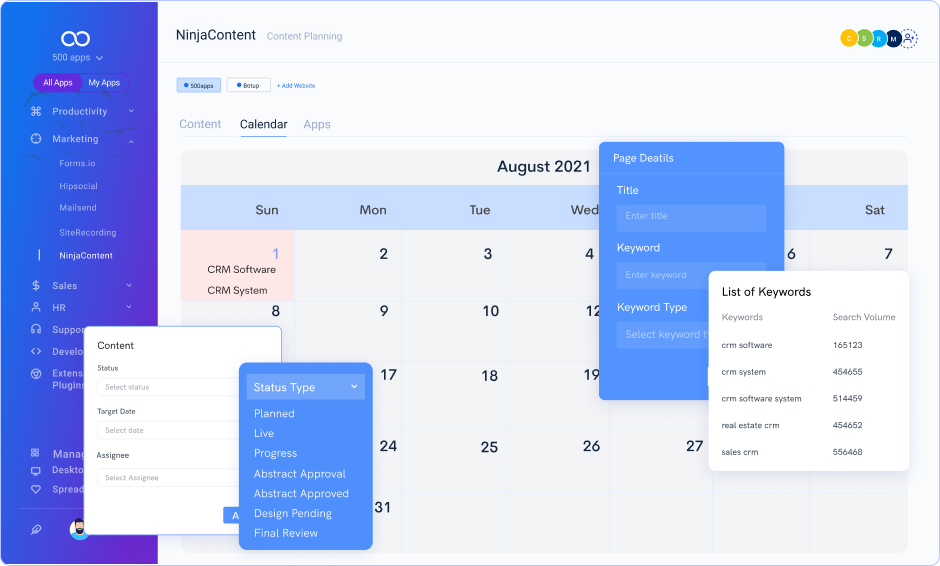The width and height of the screenshot is (940, 566).
Task: Click the HR person icon
Action: click(x=36, y=308)
